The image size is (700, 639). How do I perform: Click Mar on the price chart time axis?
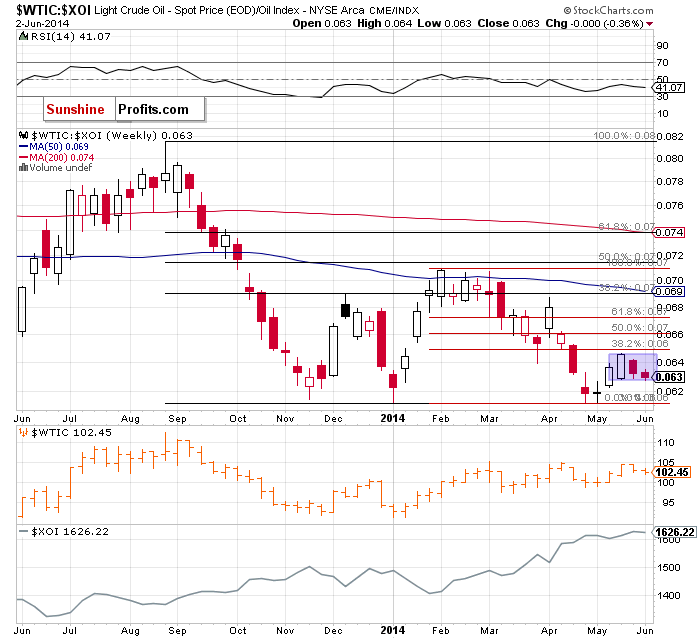click(489, 419)
